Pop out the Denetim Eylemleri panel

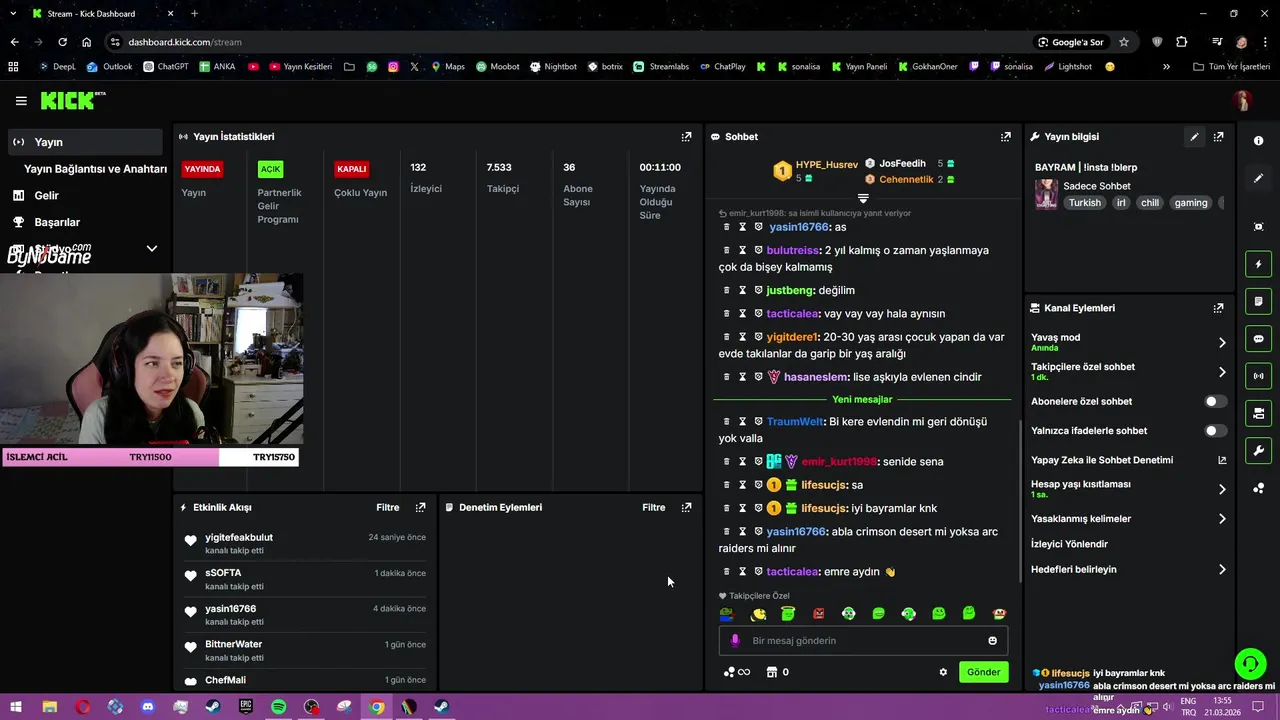click(686, 508)
